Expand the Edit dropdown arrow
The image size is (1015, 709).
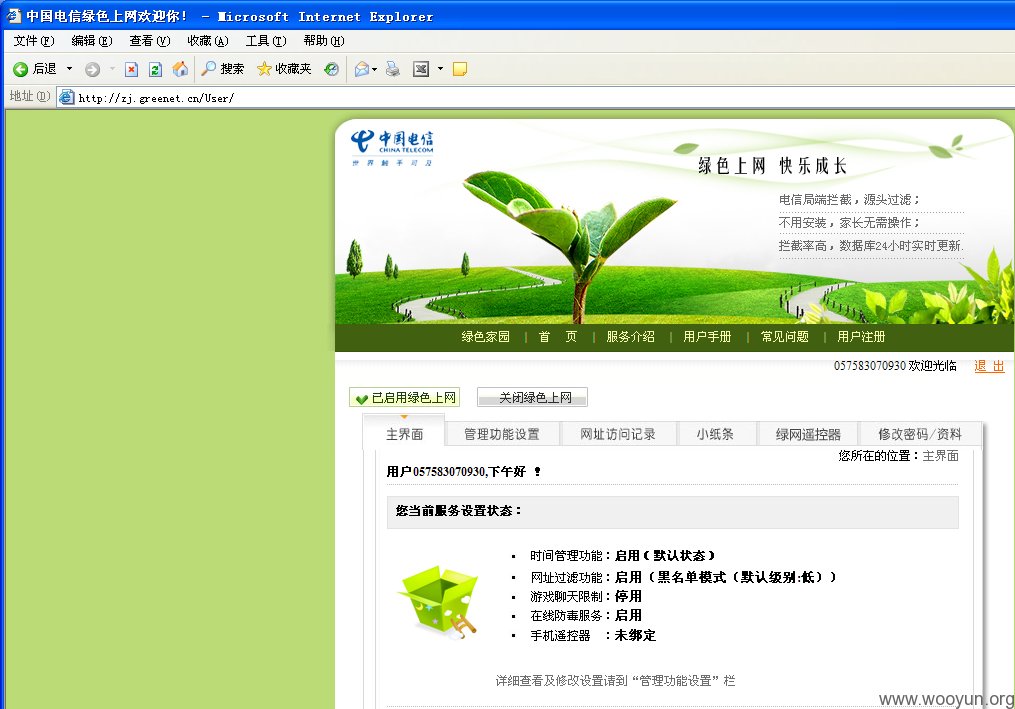(440, 69)
